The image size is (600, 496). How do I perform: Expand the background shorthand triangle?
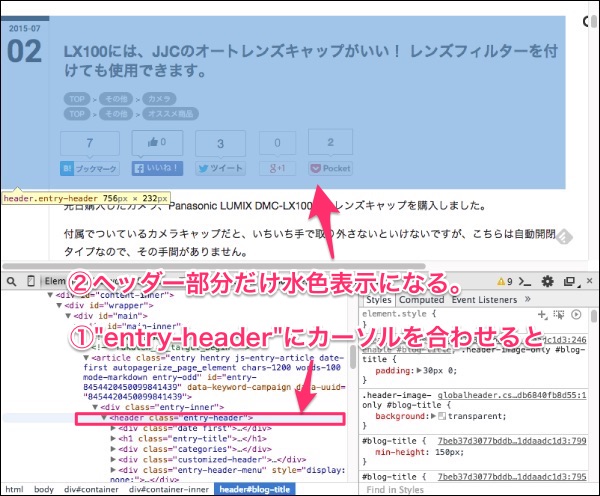click(x=434, y=416)
